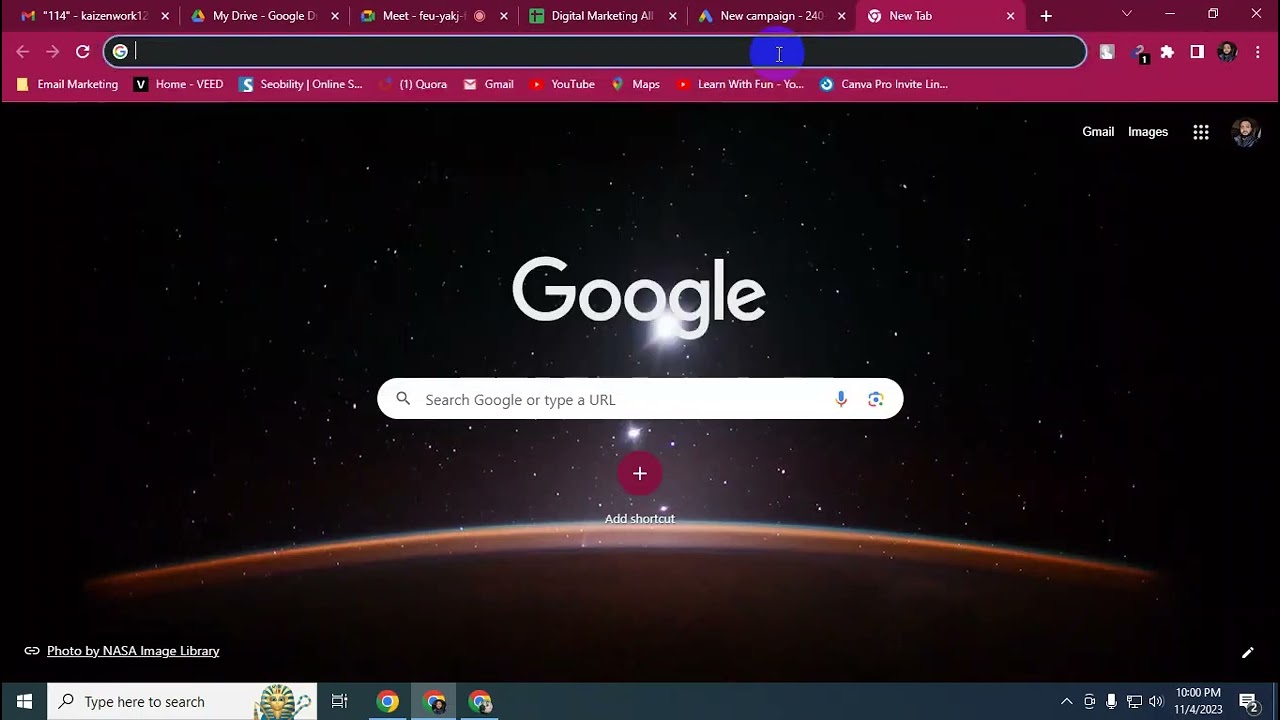This screenshot has height=720, width=1280.
Task: Open Windows Start menu
Action: click(x=24, y=701)
